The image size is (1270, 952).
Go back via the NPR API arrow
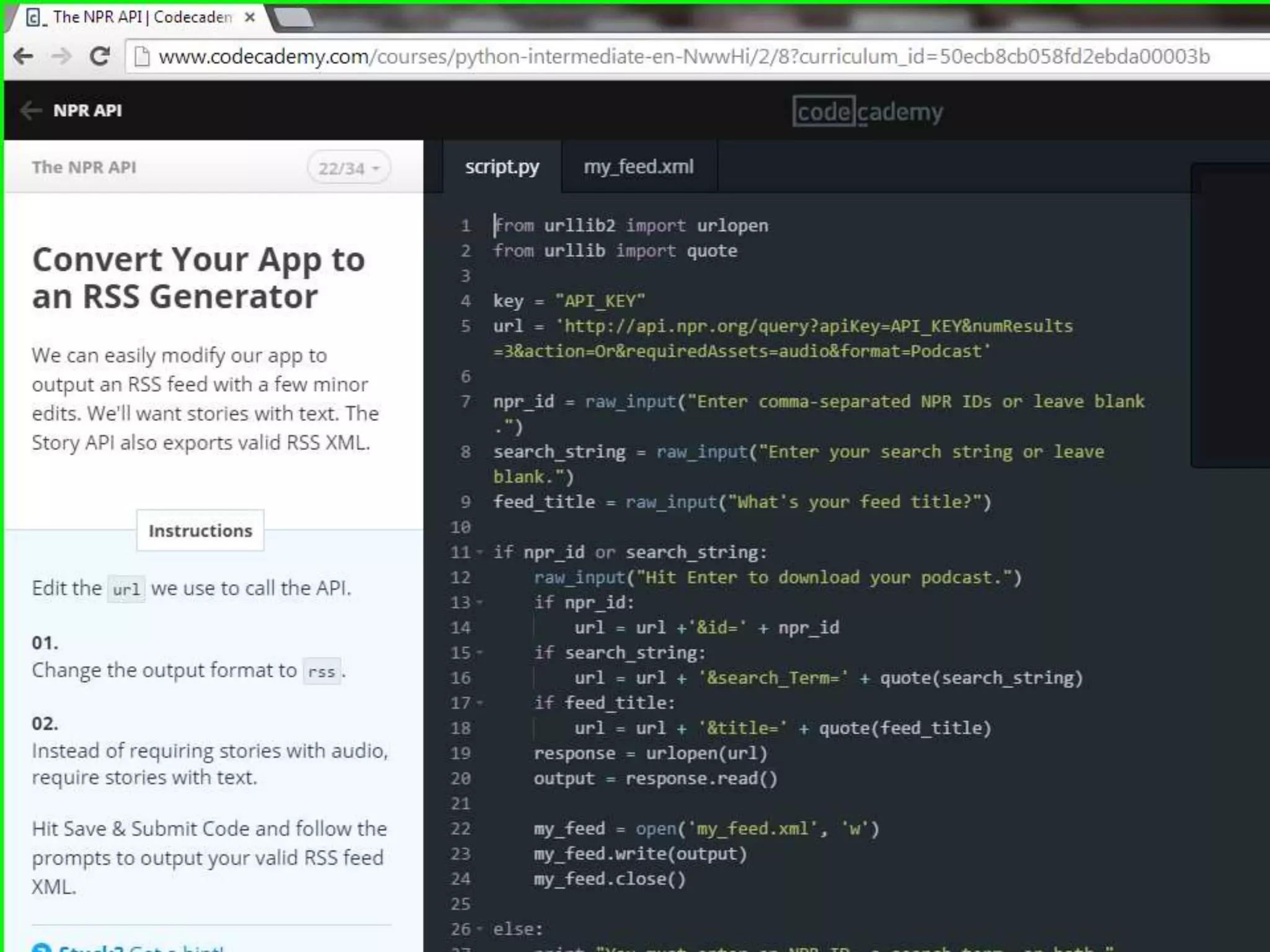(30, 110)
